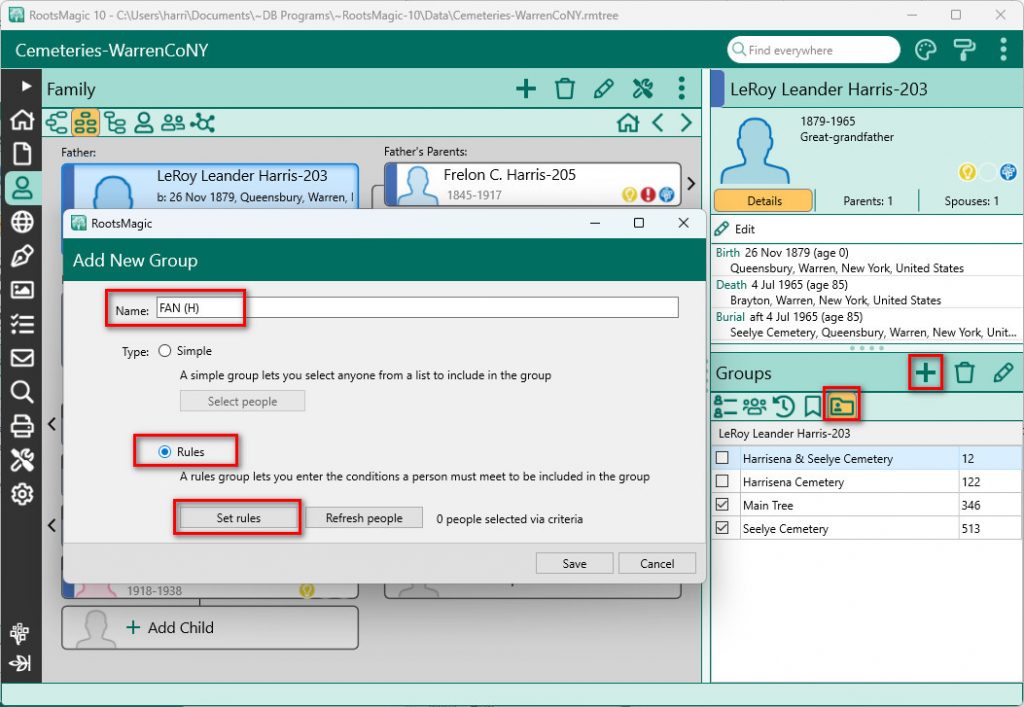Uncheck the Seelye Cemetery group checkbox
1024x707 pixels.
[722, 528]
